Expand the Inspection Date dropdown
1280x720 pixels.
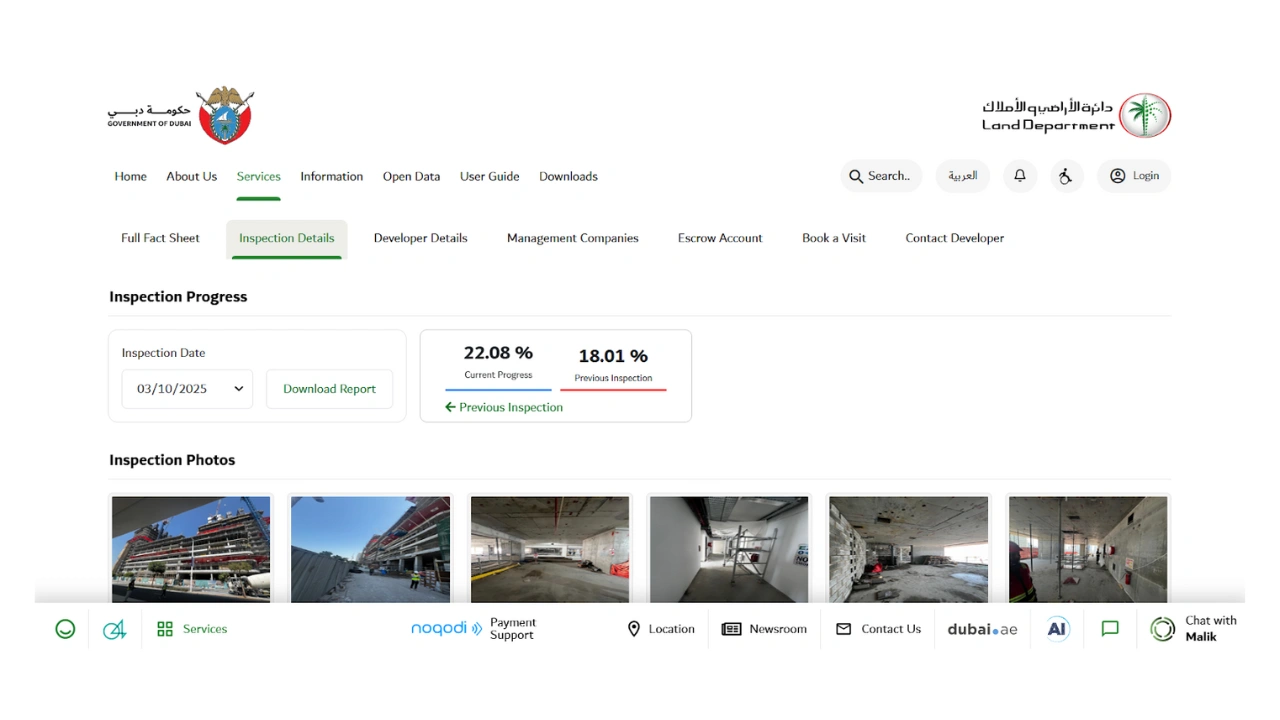[187, 389]
